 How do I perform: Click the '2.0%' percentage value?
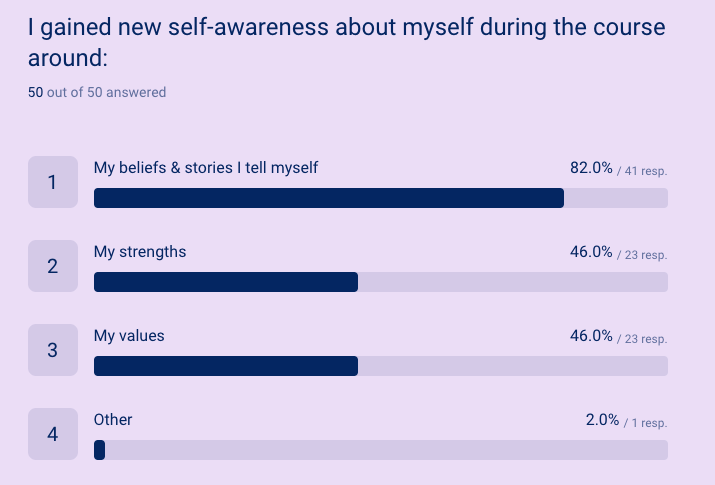[x=602, y=420]
